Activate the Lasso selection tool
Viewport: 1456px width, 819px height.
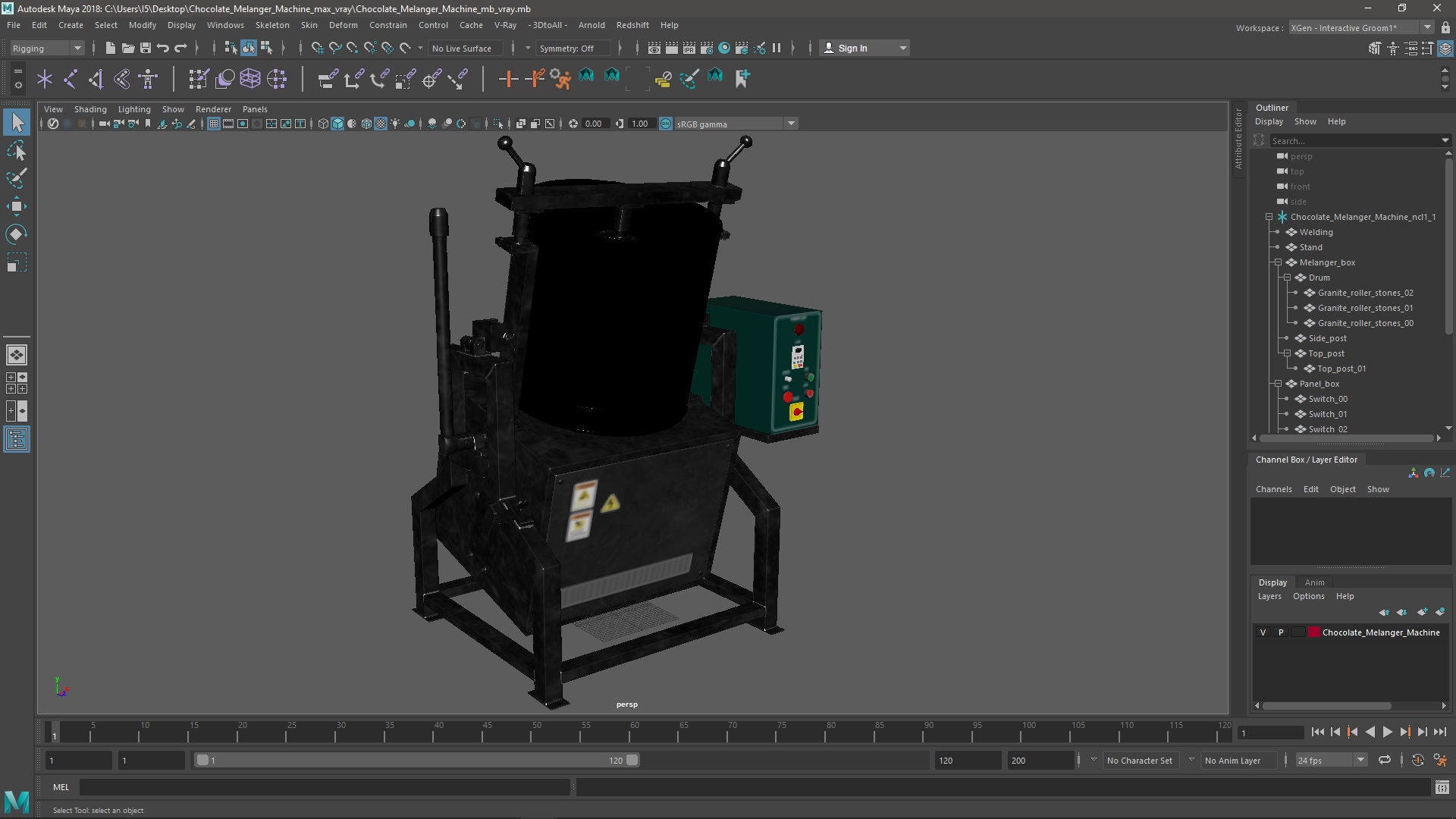click(17, 150)
